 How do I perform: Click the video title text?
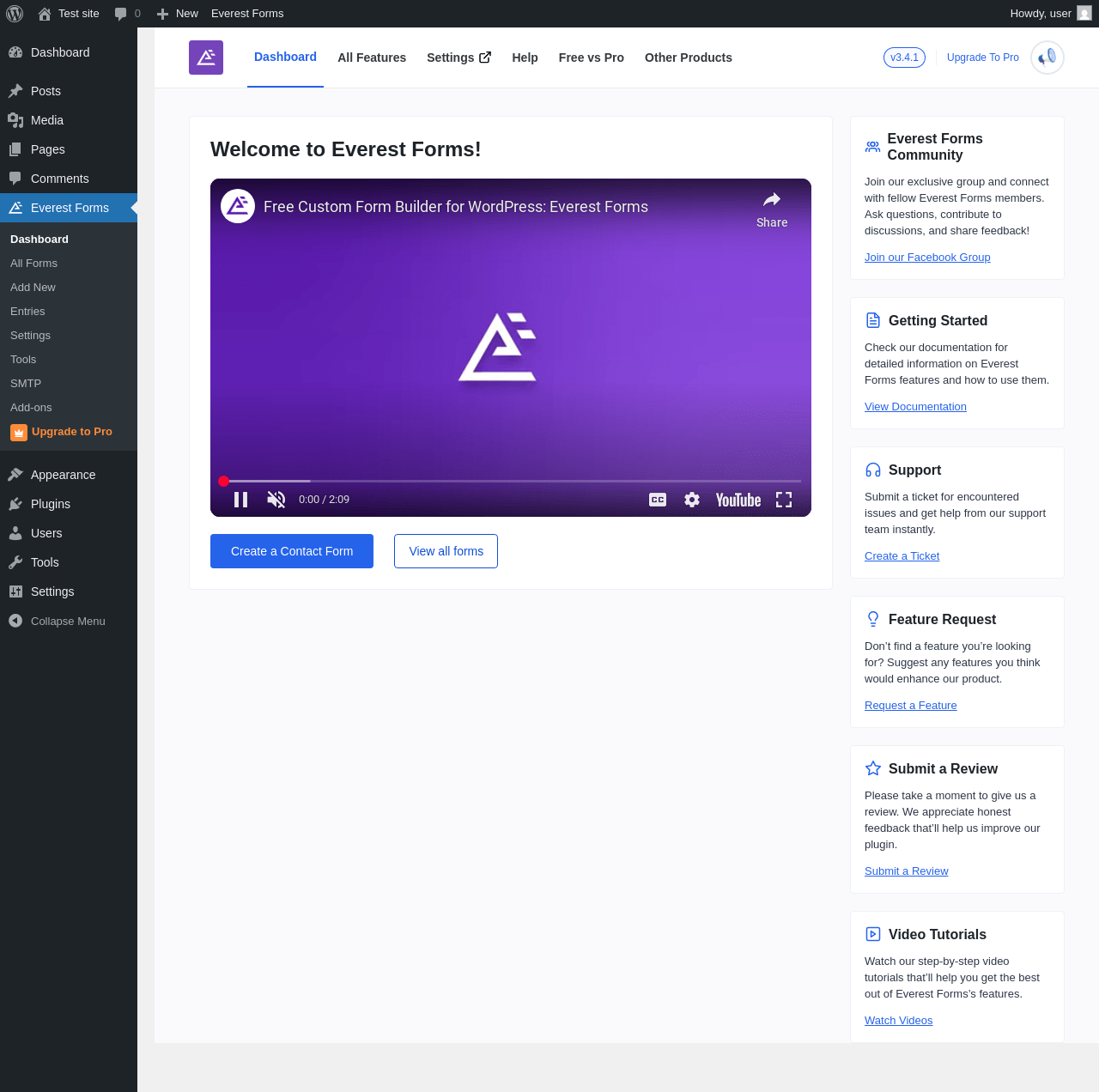pyautogui.click(x=456, y=207)
